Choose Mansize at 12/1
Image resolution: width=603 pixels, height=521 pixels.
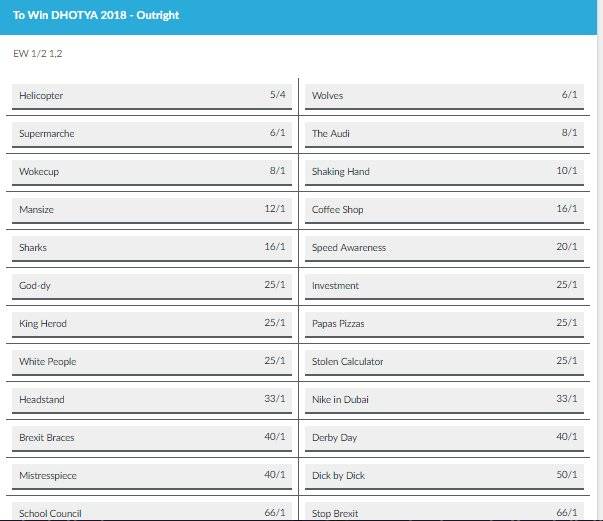click(152, 211)
